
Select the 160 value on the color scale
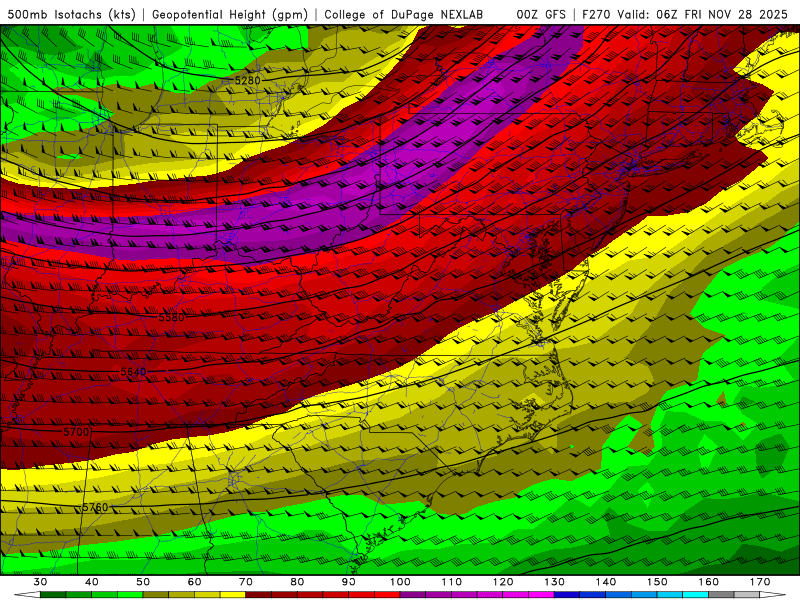[709, 582]
